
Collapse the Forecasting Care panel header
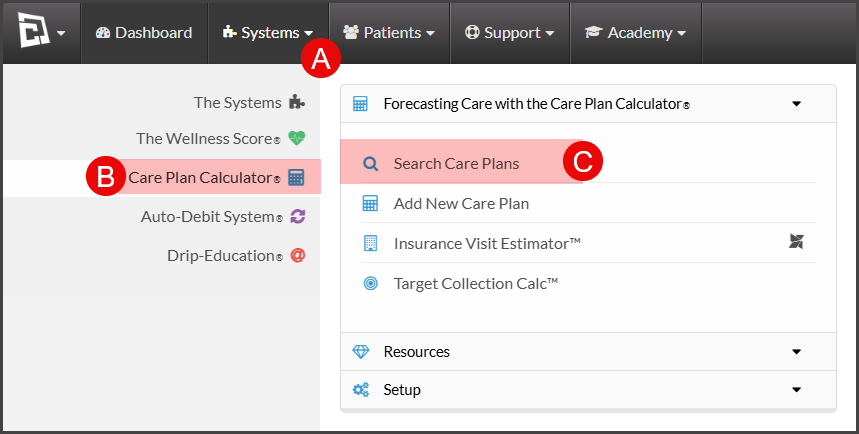tap(588, 104)
